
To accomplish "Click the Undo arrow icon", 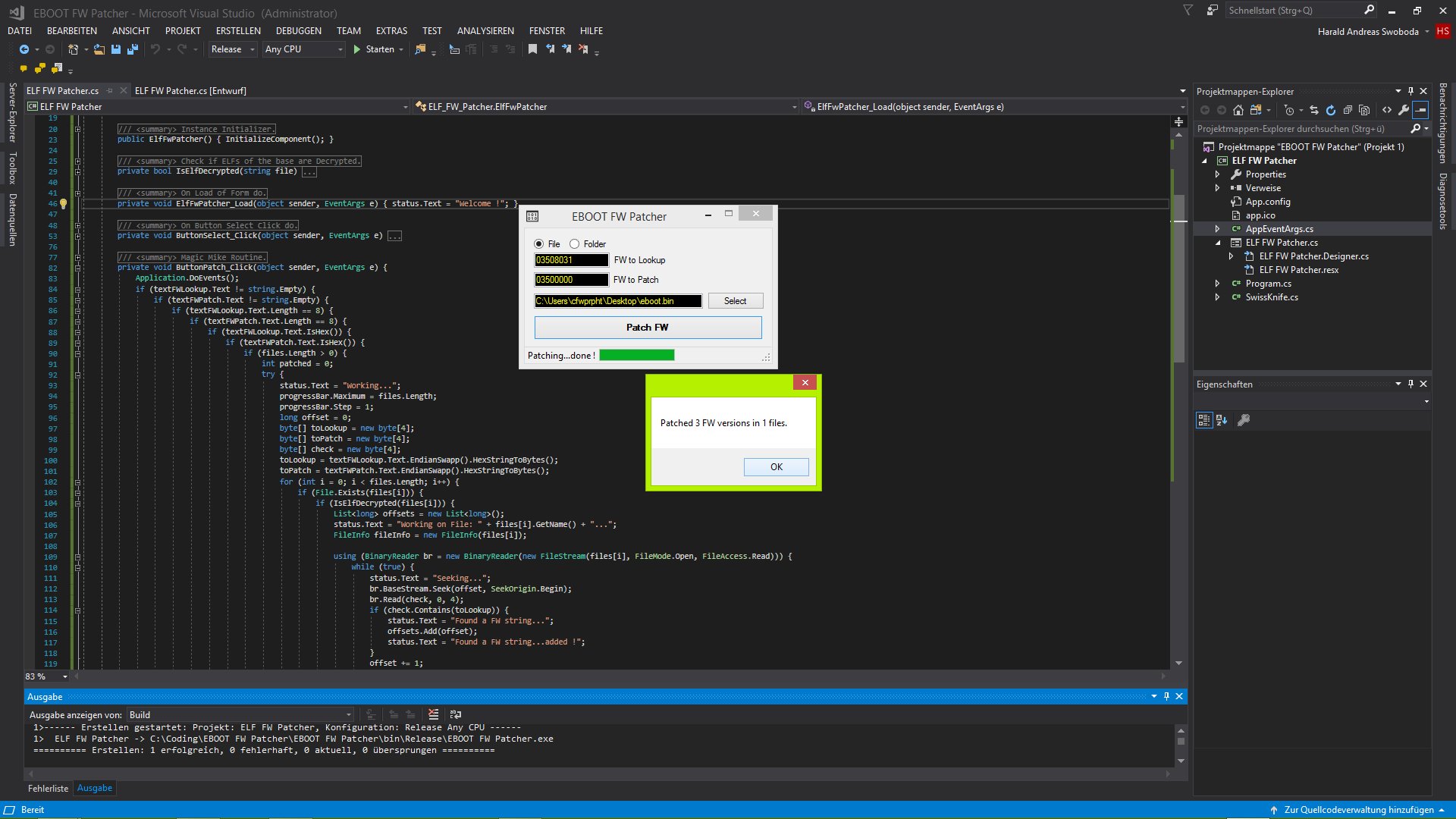I will 155,49.
